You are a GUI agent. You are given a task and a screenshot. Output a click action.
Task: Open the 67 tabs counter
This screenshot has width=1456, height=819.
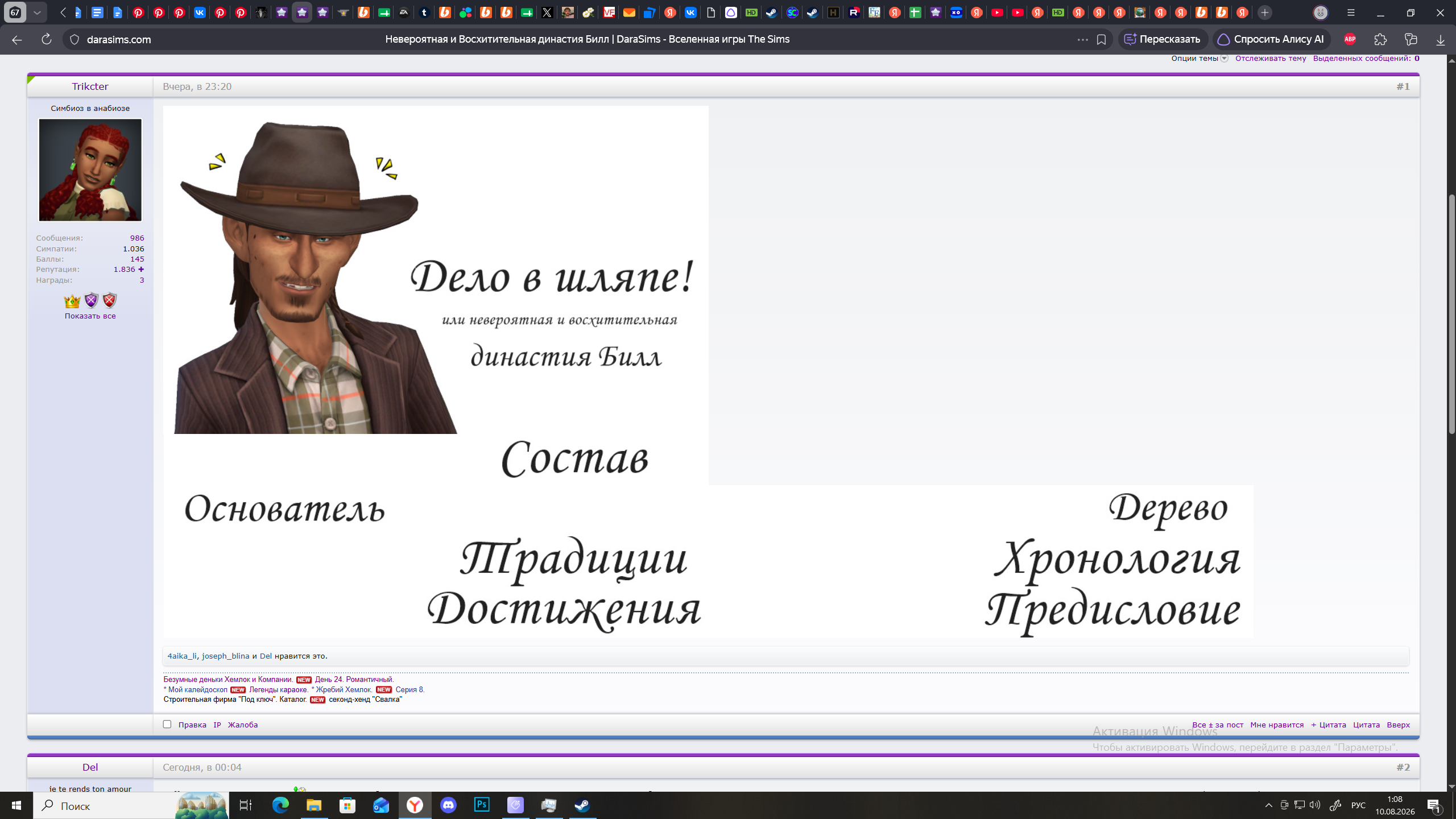15,13
